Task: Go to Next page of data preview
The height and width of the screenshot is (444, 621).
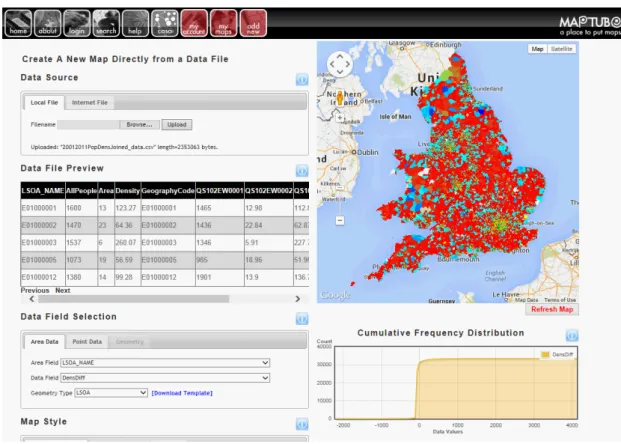Action: click(63, 290)
